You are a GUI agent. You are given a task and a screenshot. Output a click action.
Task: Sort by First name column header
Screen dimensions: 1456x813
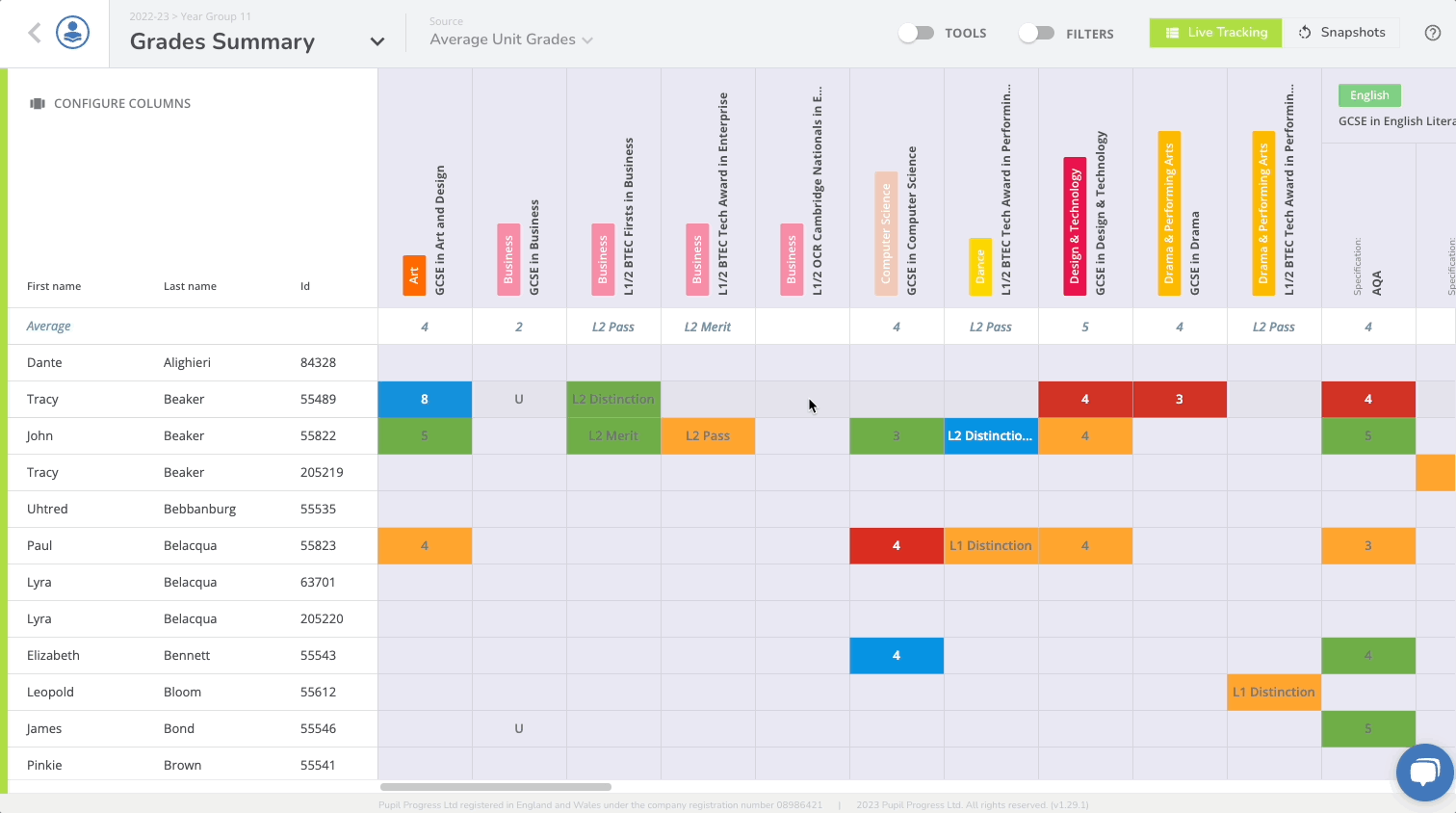(x=54, y=286)
